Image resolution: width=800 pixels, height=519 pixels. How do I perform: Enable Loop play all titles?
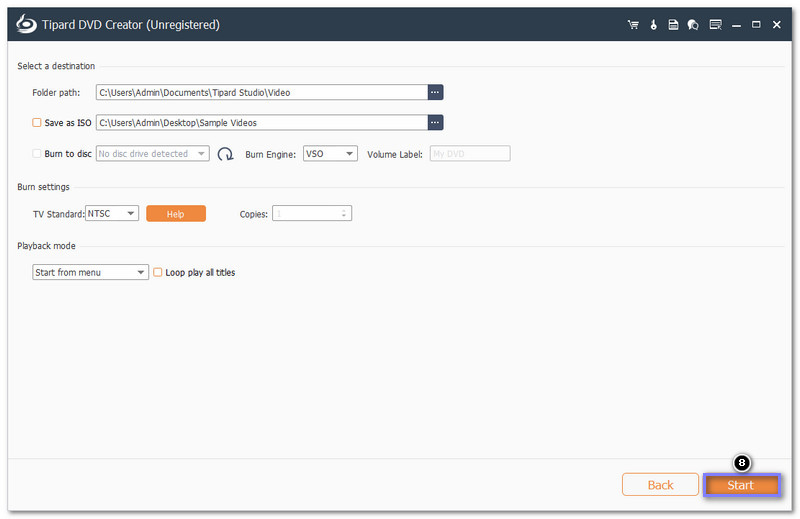click(x=158, y=273)
